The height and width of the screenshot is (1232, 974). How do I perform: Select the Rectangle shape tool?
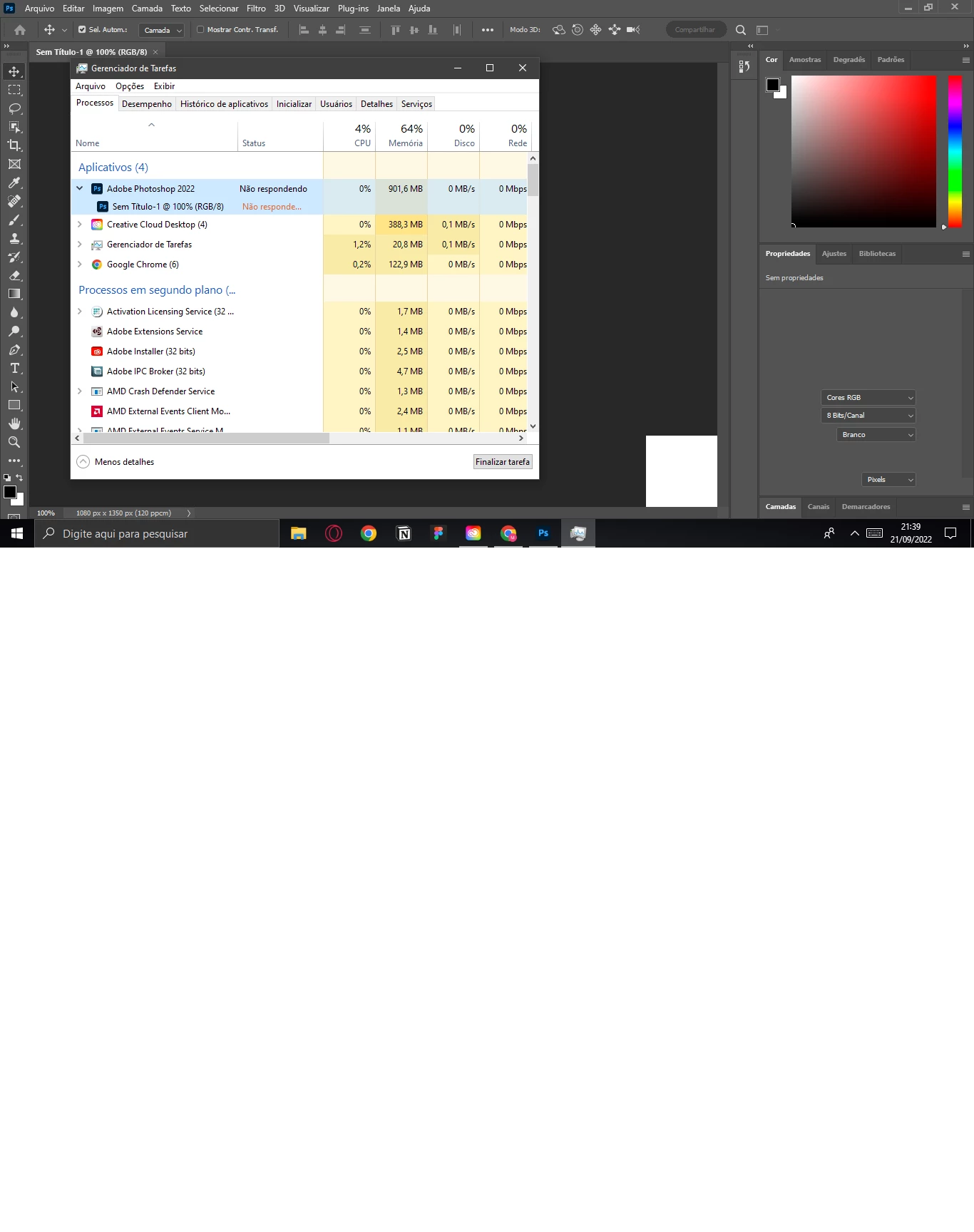click(14, 405)
